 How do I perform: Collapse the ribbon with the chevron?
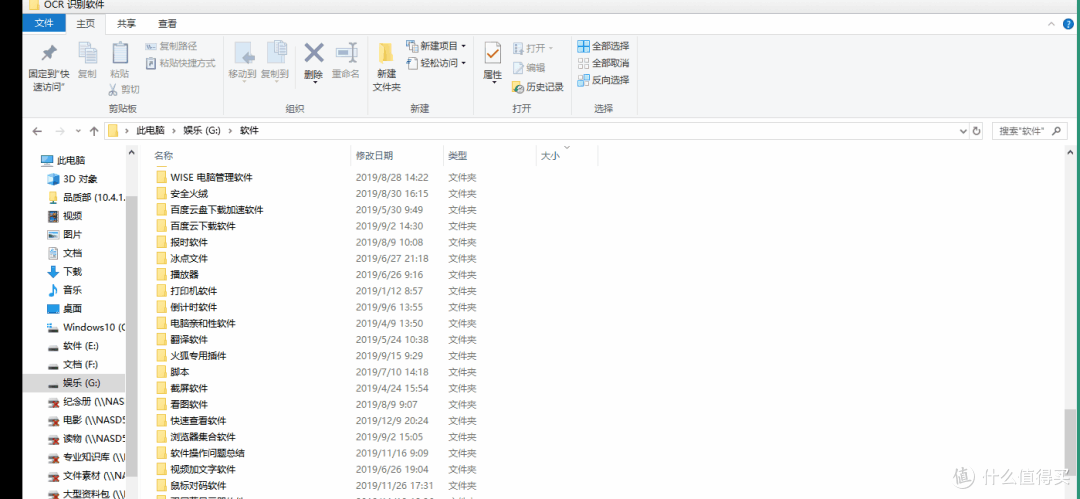coord(1051,23)
